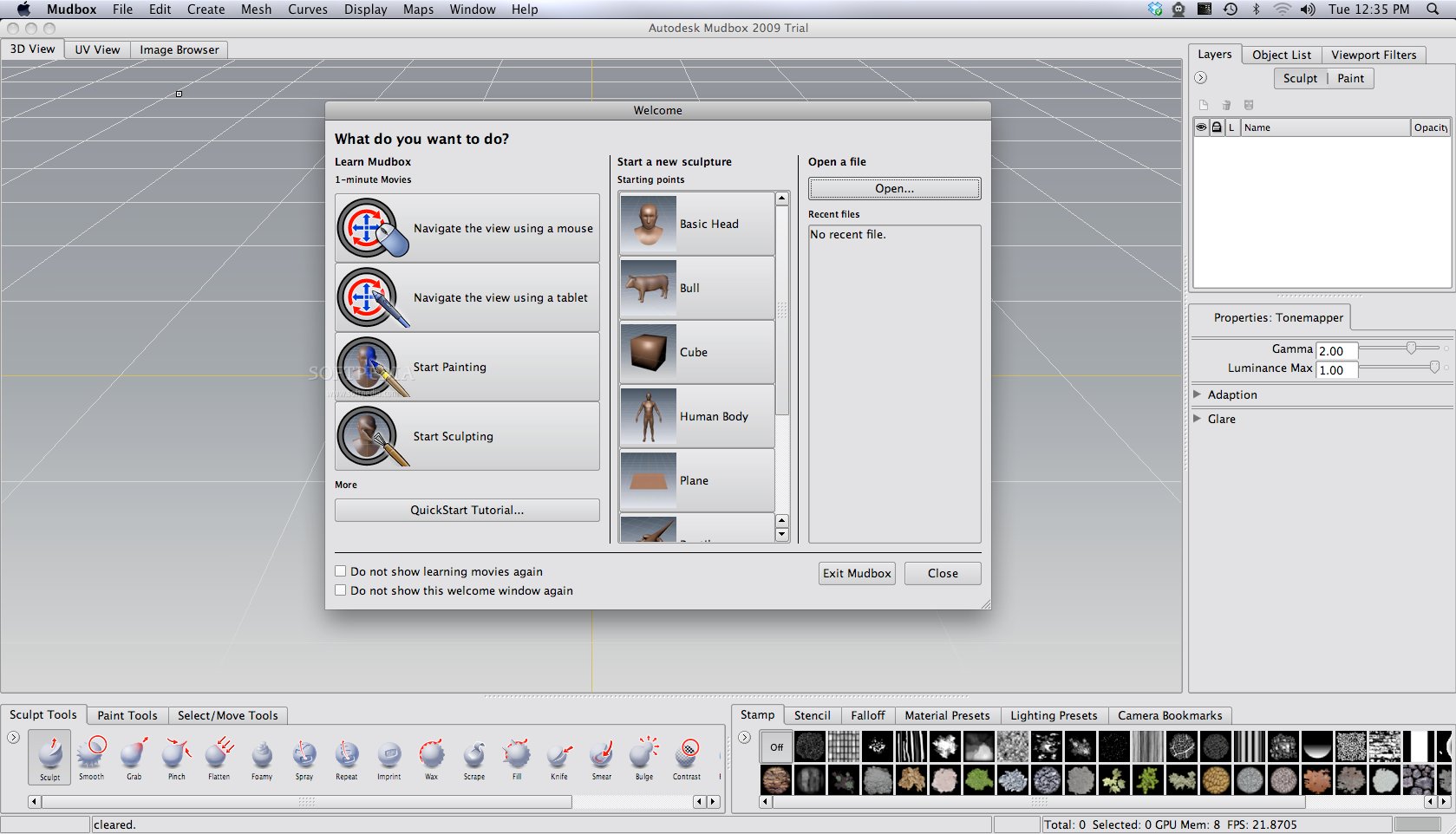Expand the Glare section
The width and height of the screenshot is (1456, 834).
point(1198,419)
